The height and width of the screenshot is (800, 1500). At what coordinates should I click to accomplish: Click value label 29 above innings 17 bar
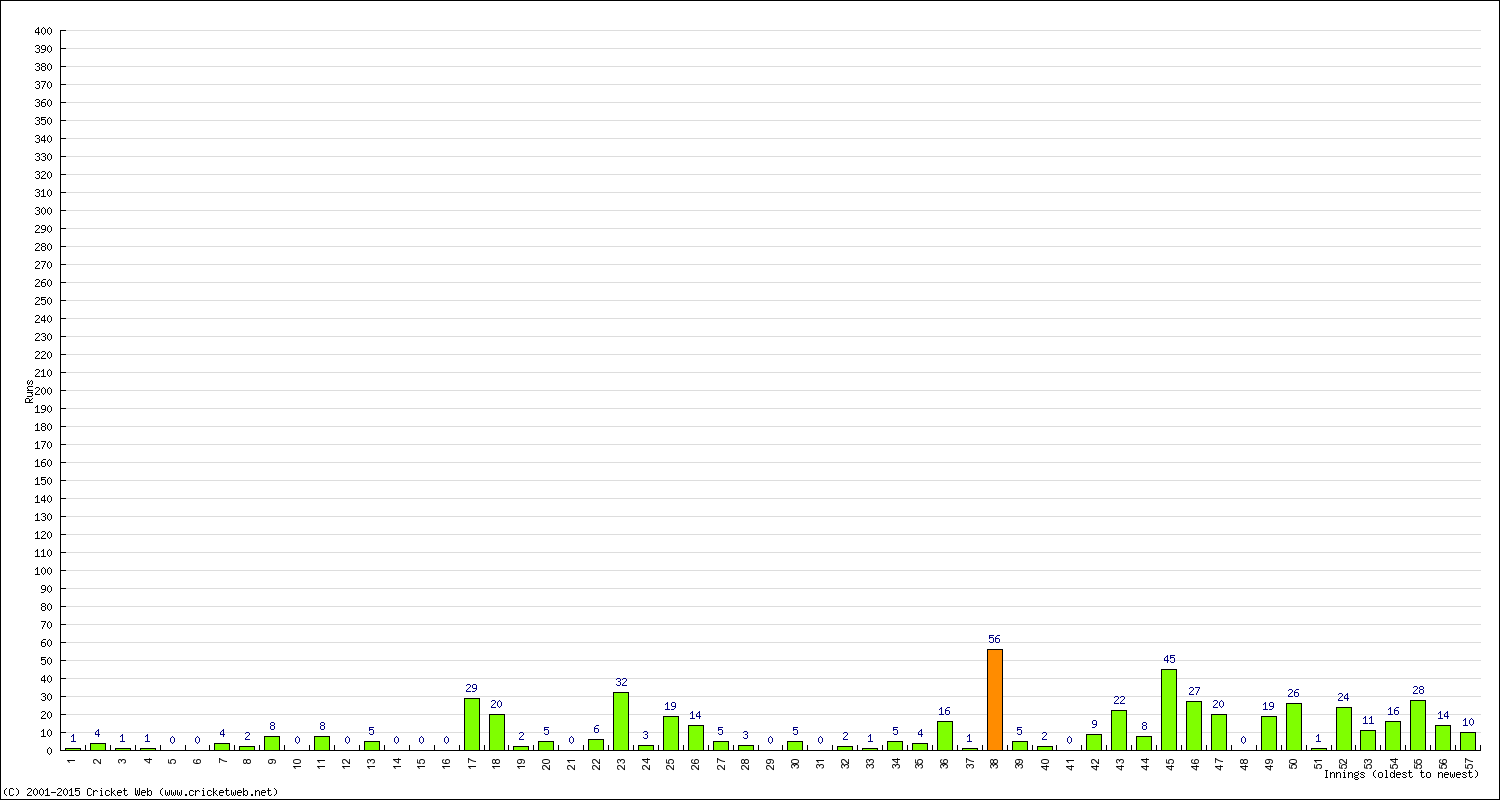pyautogui.click(x=471, y=688)
